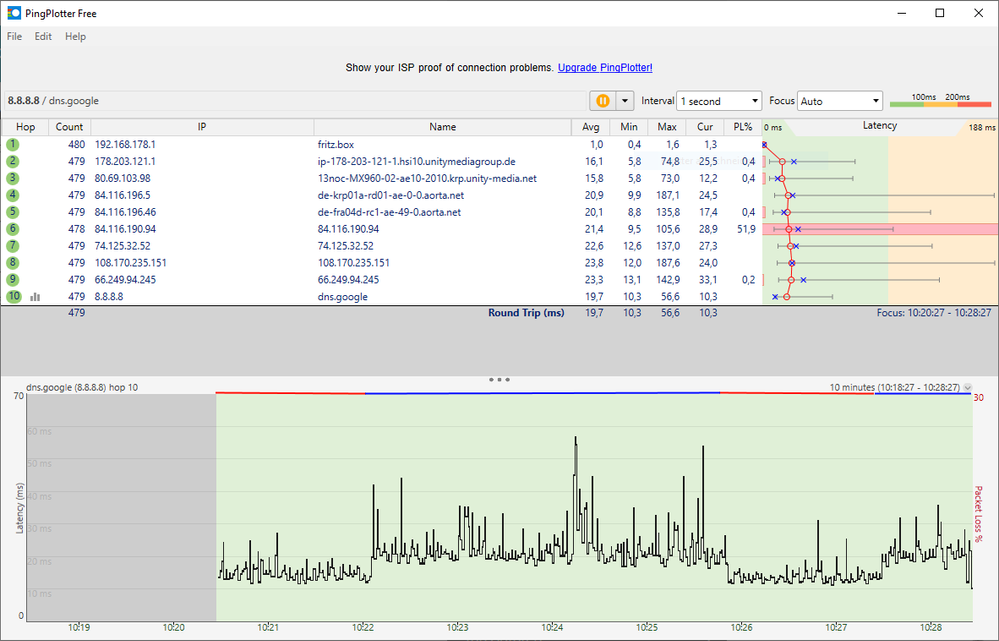Click the PingPlotter app icon in title bar
Image resolution: width=999 pixels, height=641 pixels.
click(13, 13)
